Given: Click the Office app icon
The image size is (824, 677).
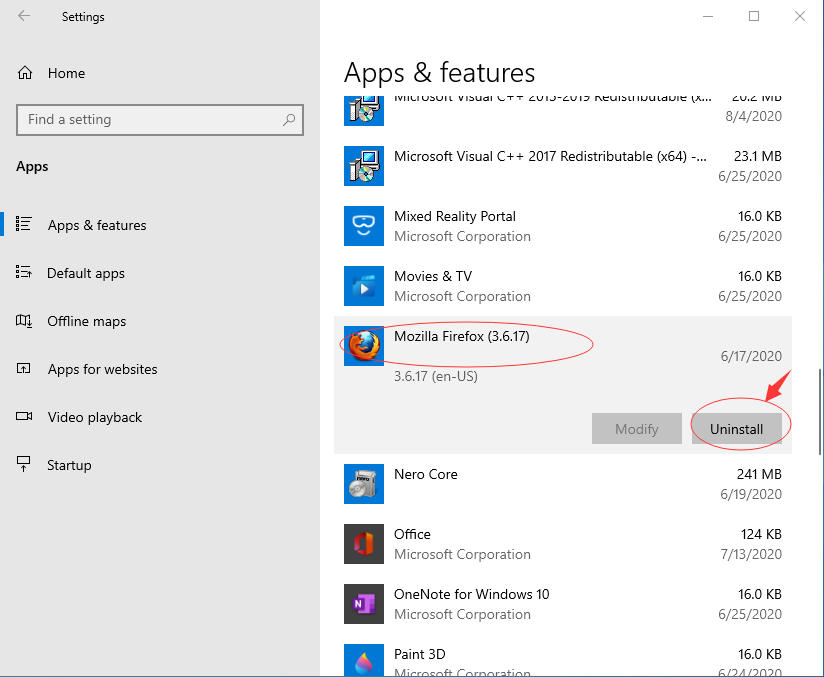Looking at the screenshot, I should 364,543.
